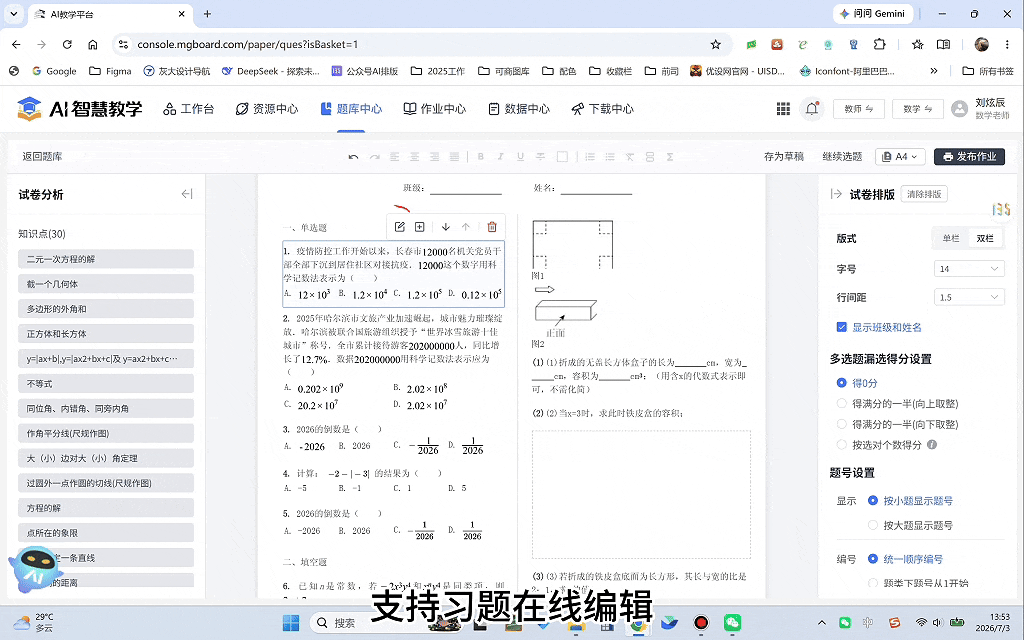Click the redo icon in editor toolbar

click(x=374, y=157)
